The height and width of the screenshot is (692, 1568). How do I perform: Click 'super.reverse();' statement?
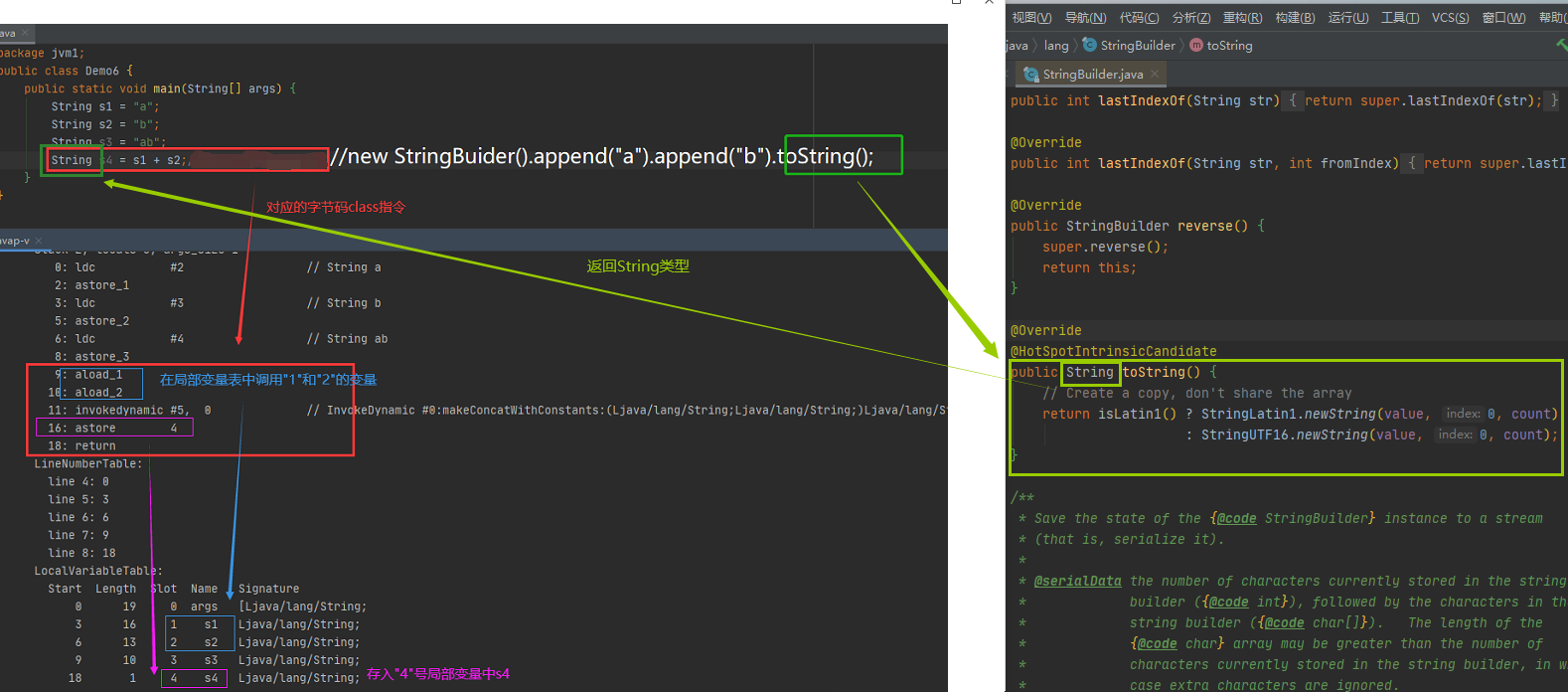[x=1106, y=247]
